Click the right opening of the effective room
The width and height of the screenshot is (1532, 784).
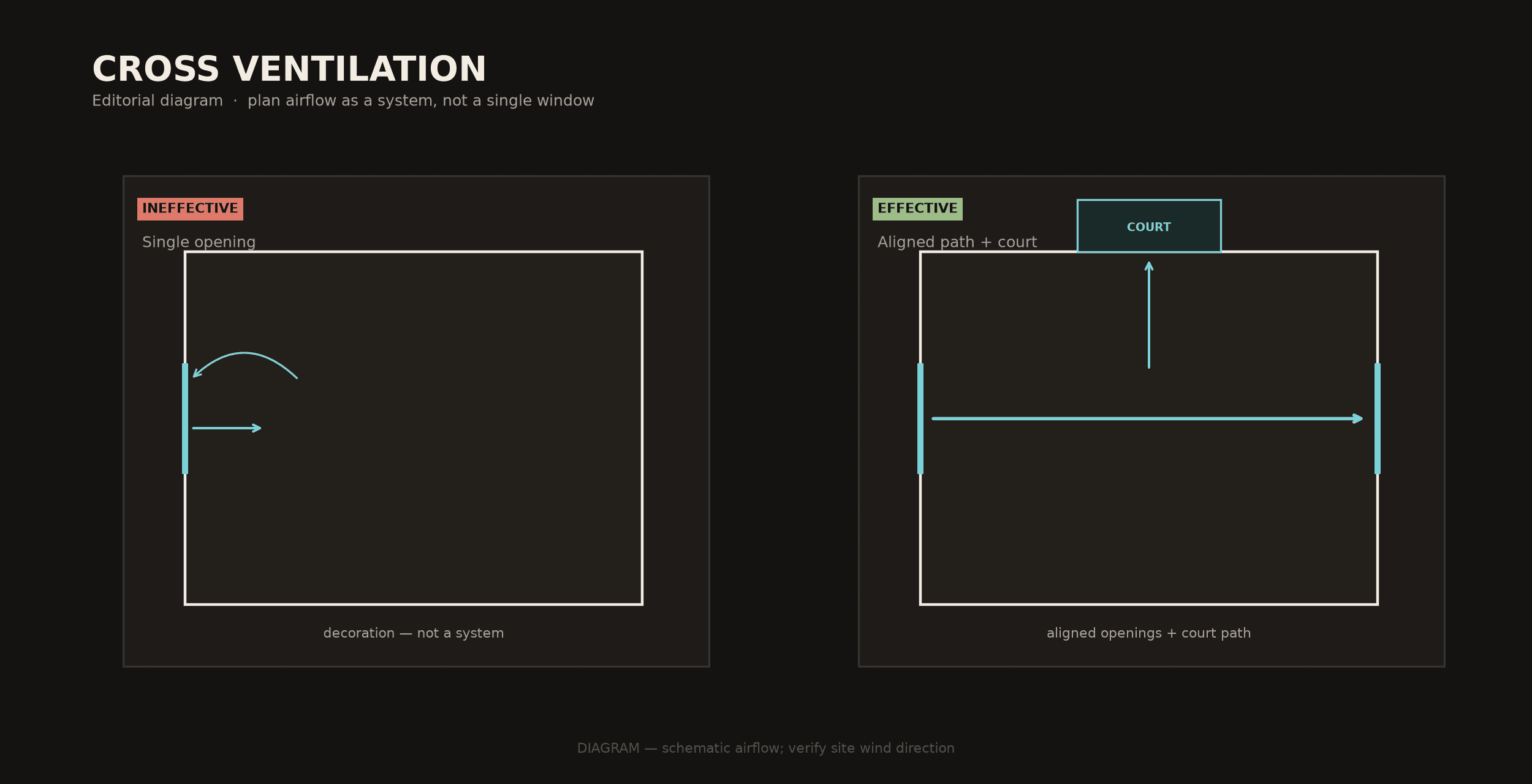1378,418
